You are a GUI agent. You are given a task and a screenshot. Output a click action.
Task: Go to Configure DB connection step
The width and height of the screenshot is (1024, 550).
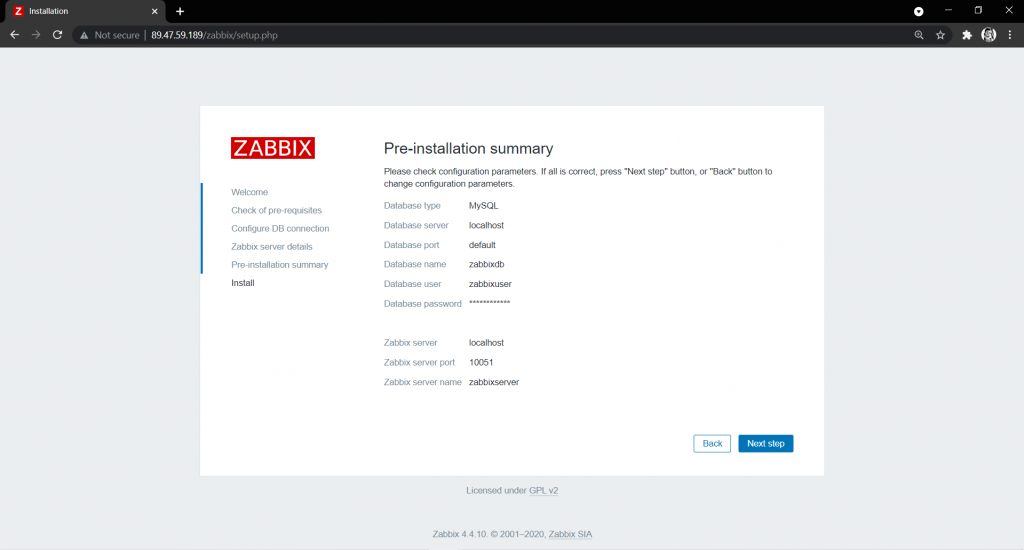click(x=280, y=229)
